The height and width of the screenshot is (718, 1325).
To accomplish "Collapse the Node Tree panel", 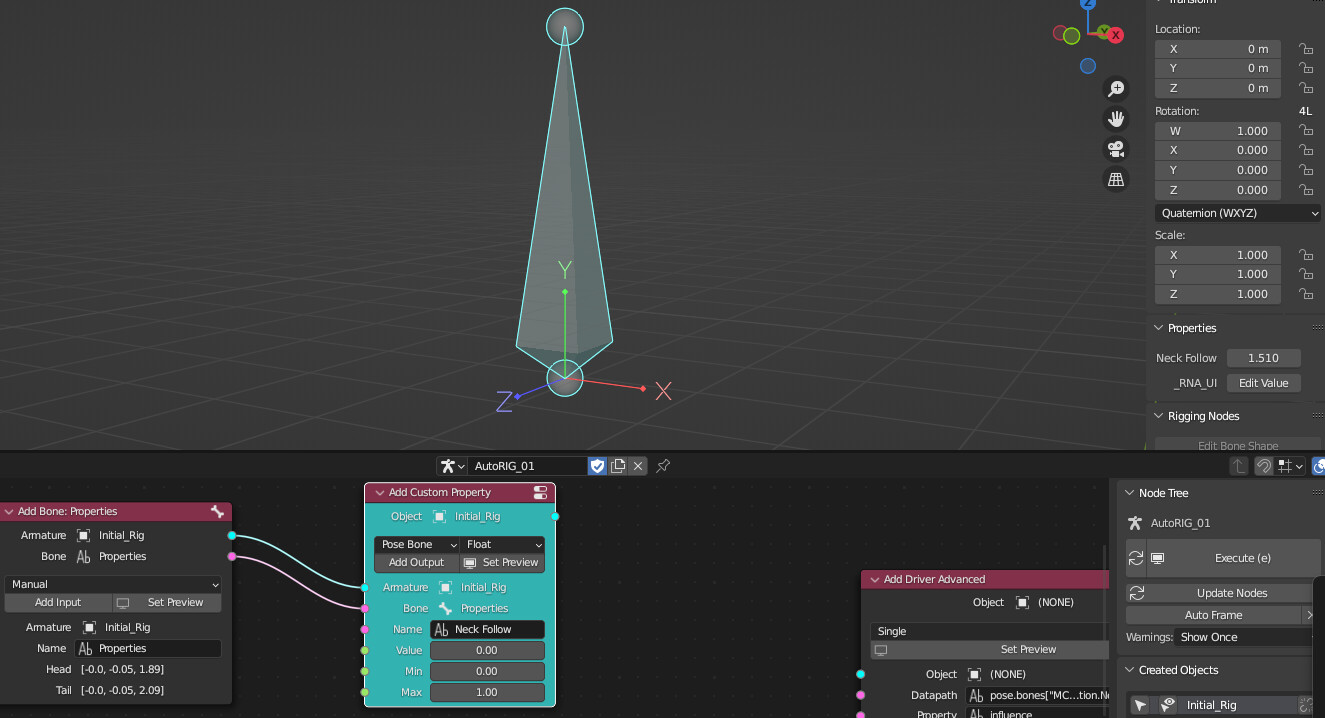I will [1130, 493].
